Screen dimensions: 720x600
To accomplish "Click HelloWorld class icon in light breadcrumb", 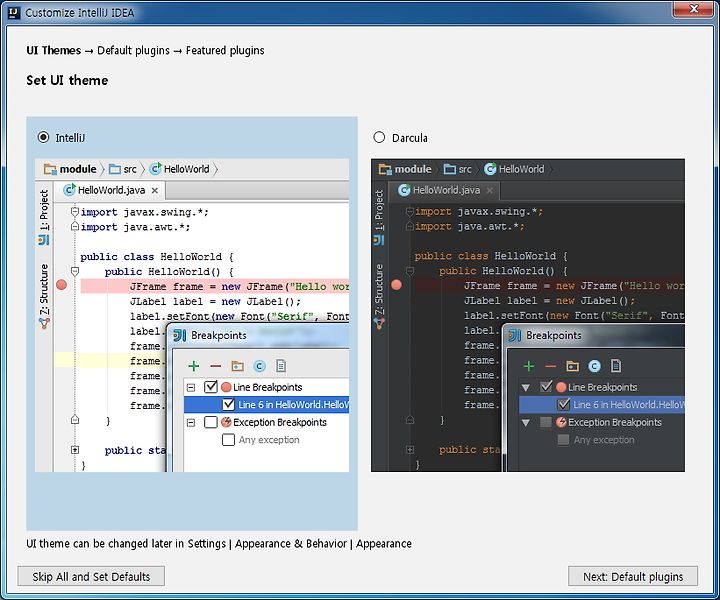I will 156,168.
